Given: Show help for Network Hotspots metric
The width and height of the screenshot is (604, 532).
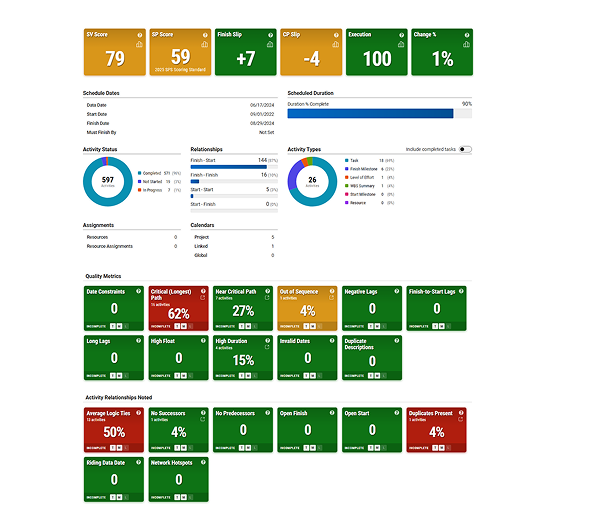Looking at the screenshot, I should click(x=203, y=462).
